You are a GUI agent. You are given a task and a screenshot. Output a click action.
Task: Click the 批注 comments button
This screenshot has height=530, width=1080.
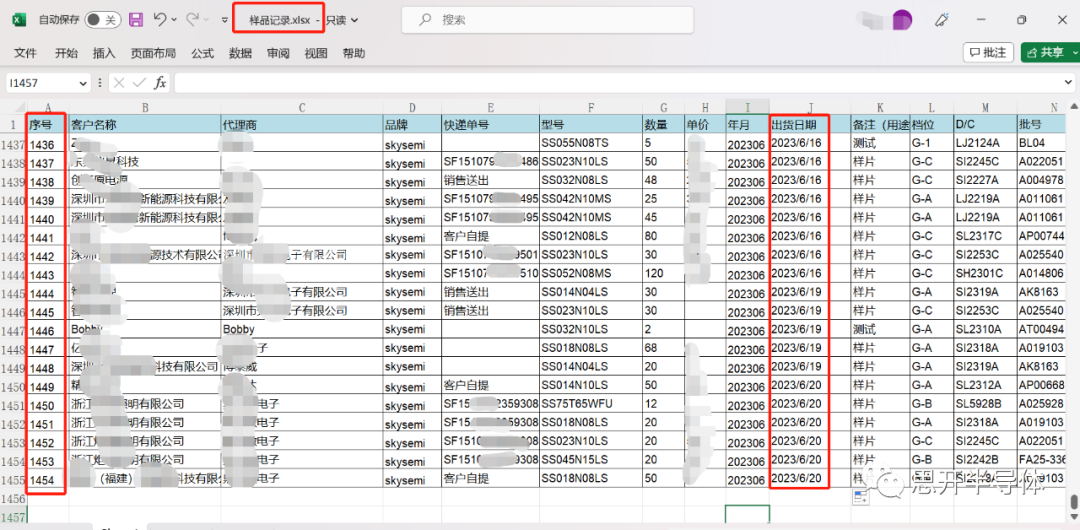[988, 52]
